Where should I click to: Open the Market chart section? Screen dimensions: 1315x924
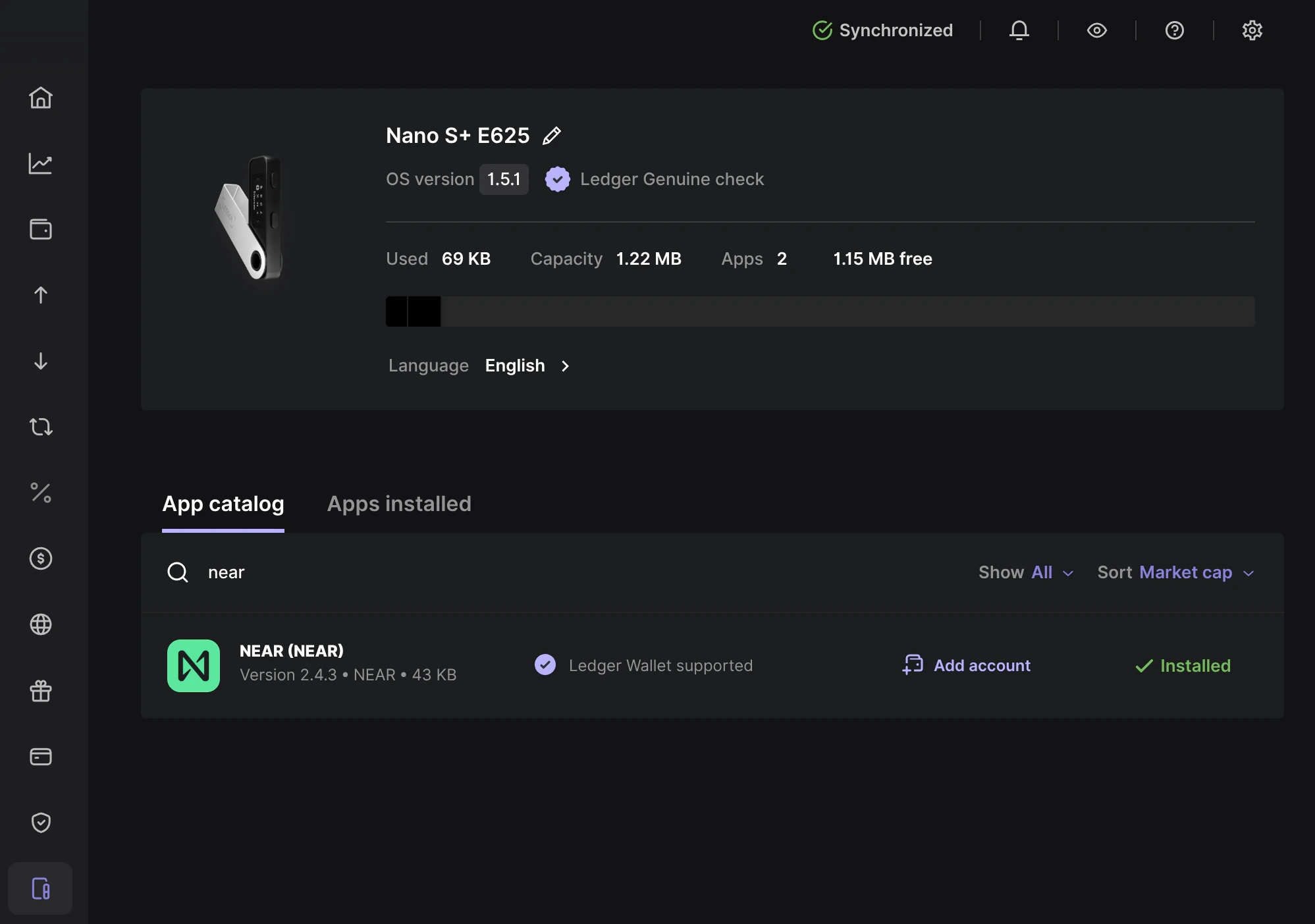(41, 163)
